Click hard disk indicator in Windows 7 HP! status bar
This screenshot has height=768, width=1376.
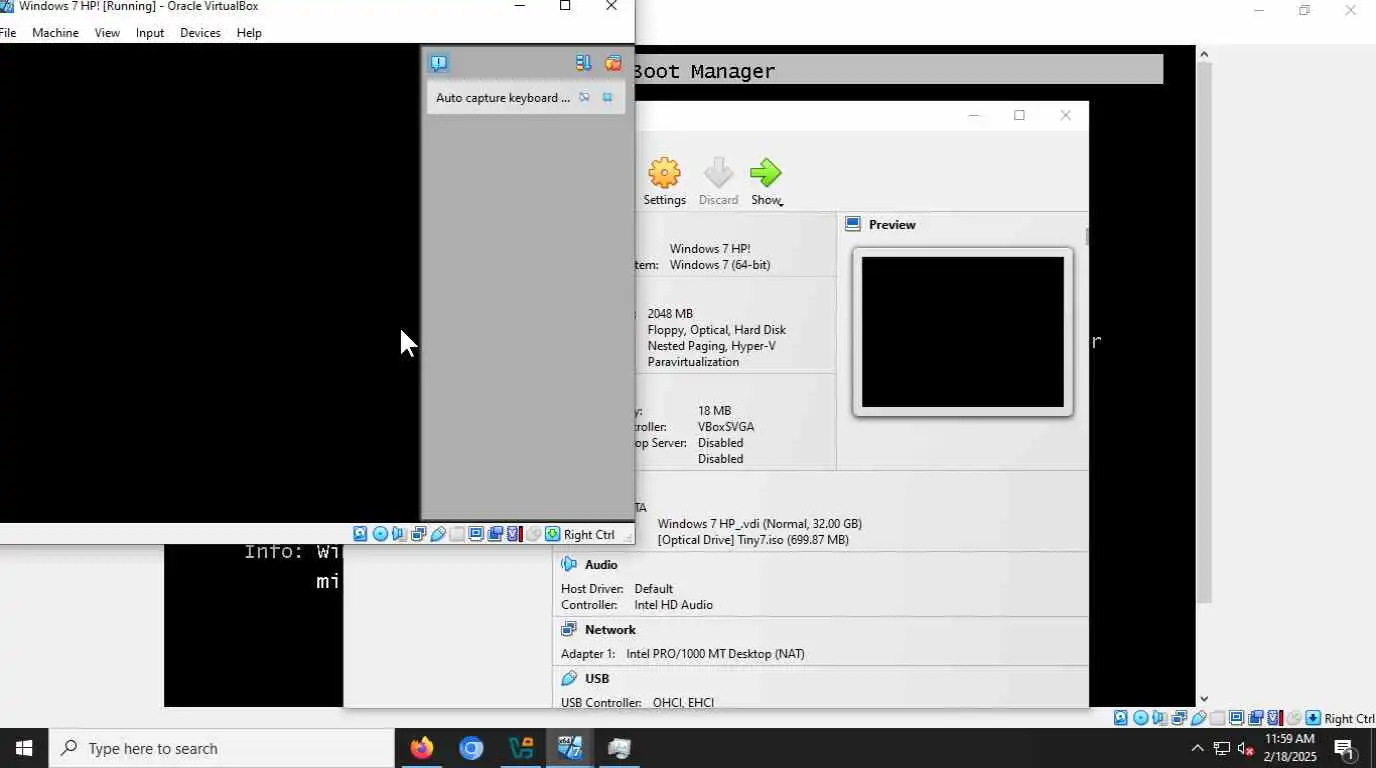tap(360, 534)
